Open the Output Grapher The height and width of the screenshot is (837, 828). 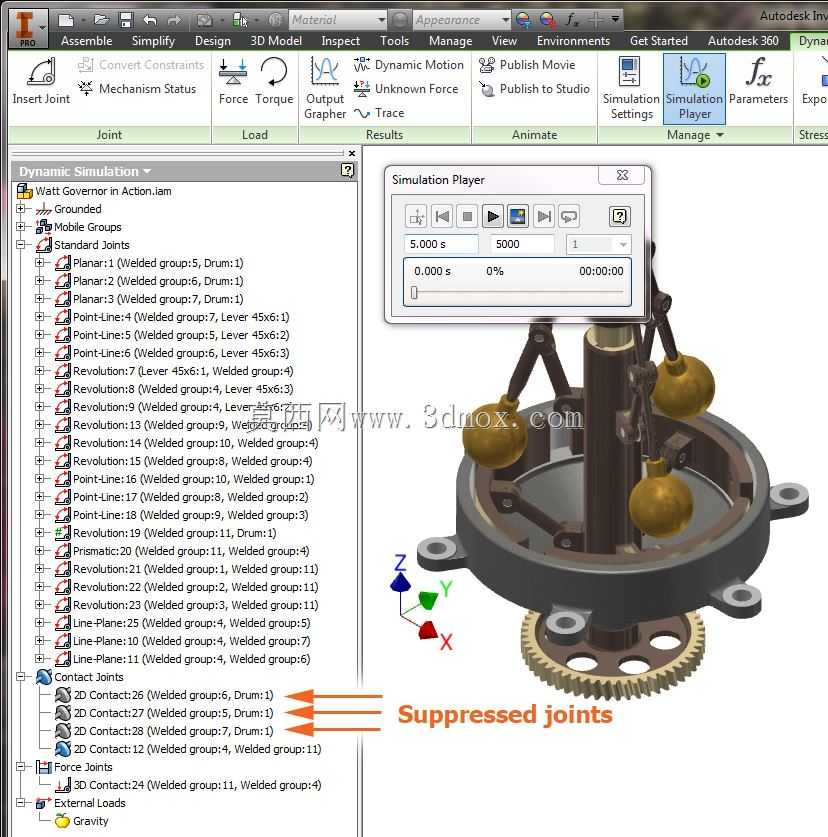[325, 89]
